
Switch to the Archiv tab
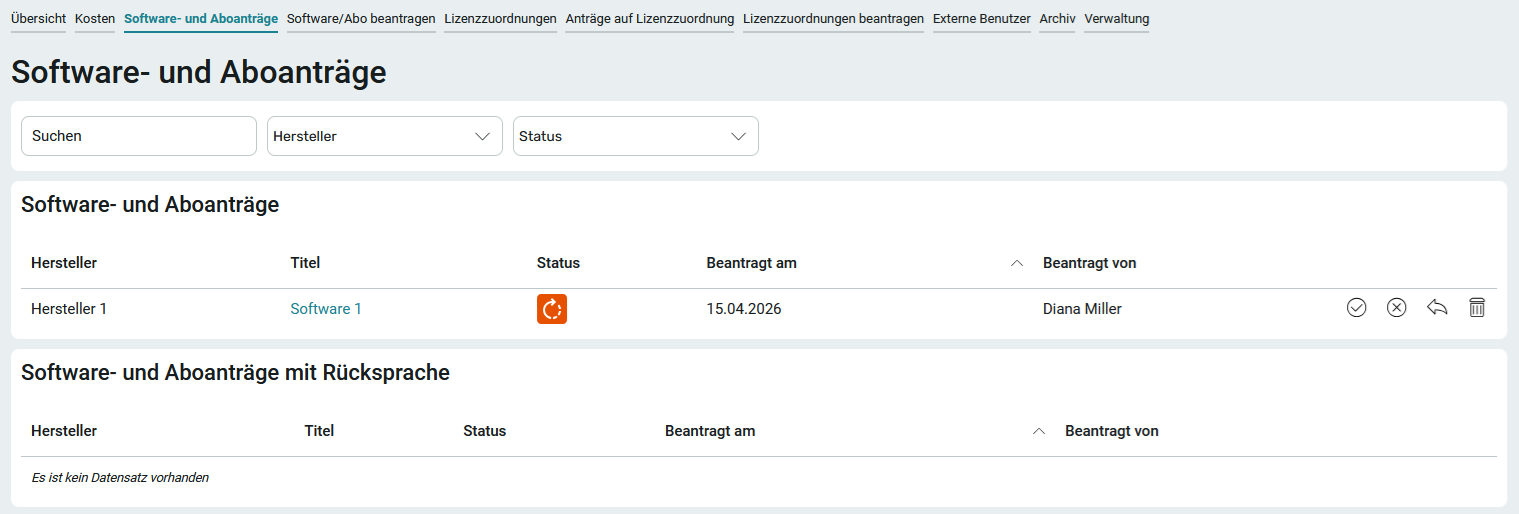click(x=1057, y=19)
